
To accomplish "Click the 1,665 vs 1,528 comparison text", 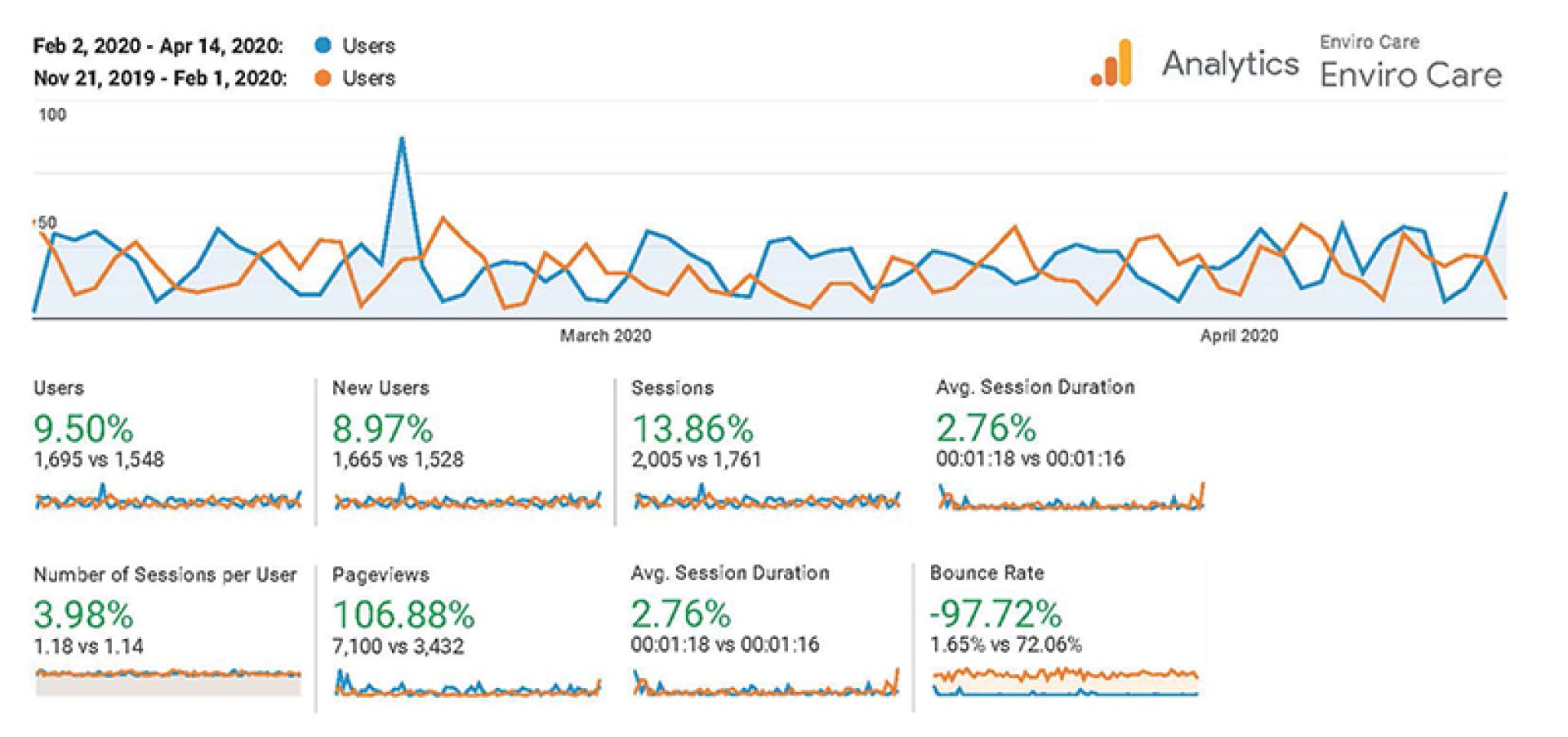I will 398,460.
